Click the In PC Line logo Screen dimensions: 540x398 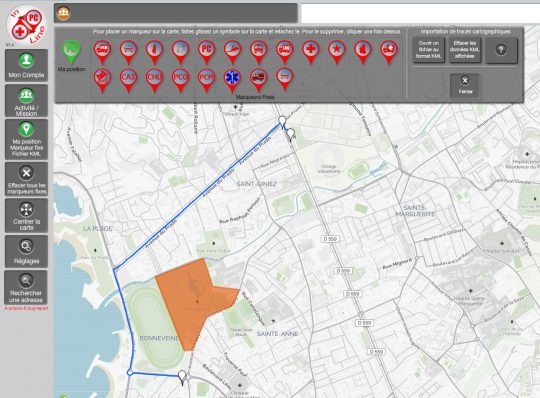tap(26, 26)
